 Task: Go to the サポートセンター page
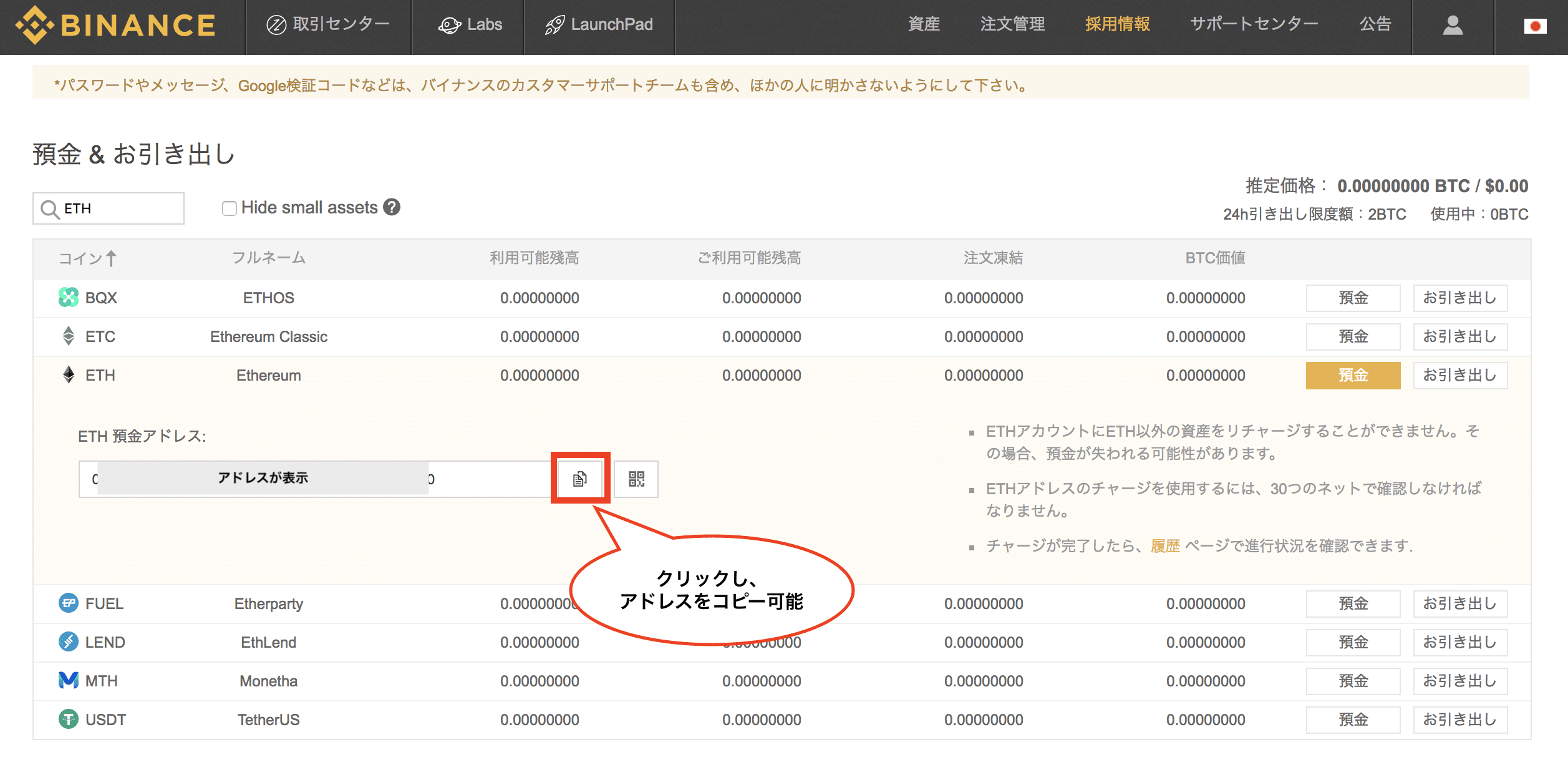pos(1254,24)
